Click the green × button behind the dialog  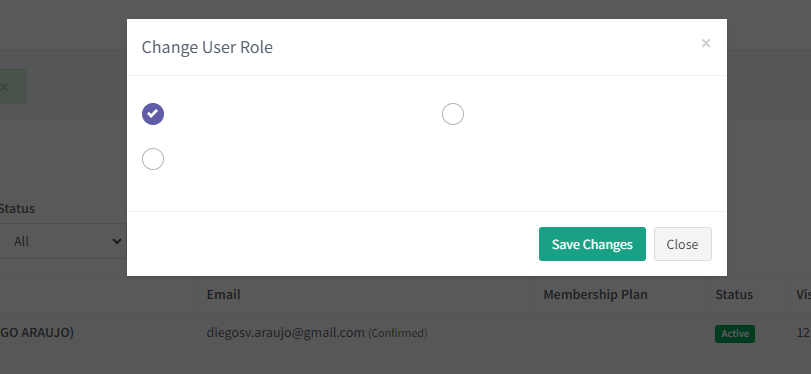12,86
